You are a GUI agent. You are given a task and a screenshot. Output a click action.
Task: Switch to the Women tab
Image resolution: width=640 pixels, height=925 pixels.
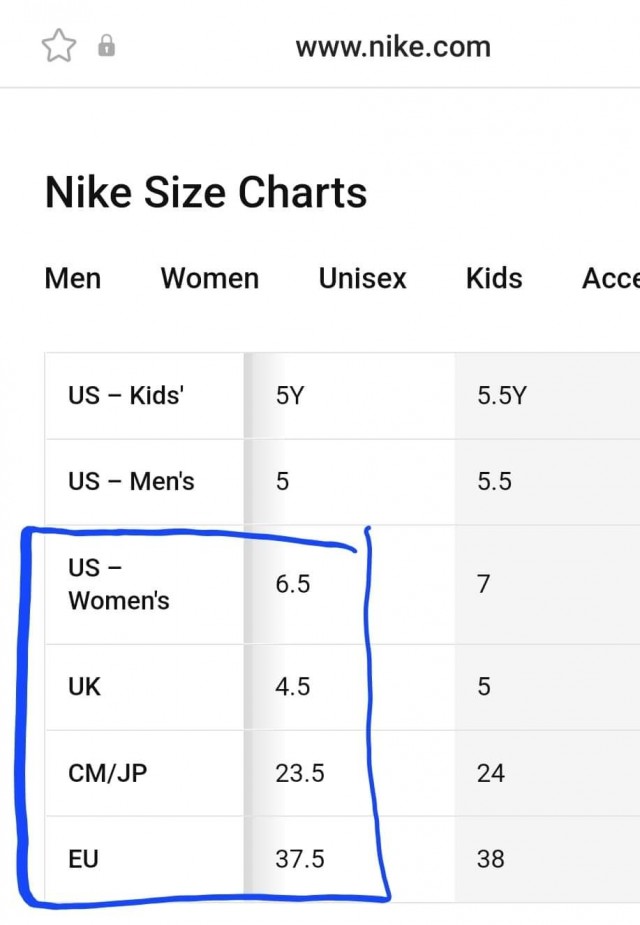(x=210, y=278)
